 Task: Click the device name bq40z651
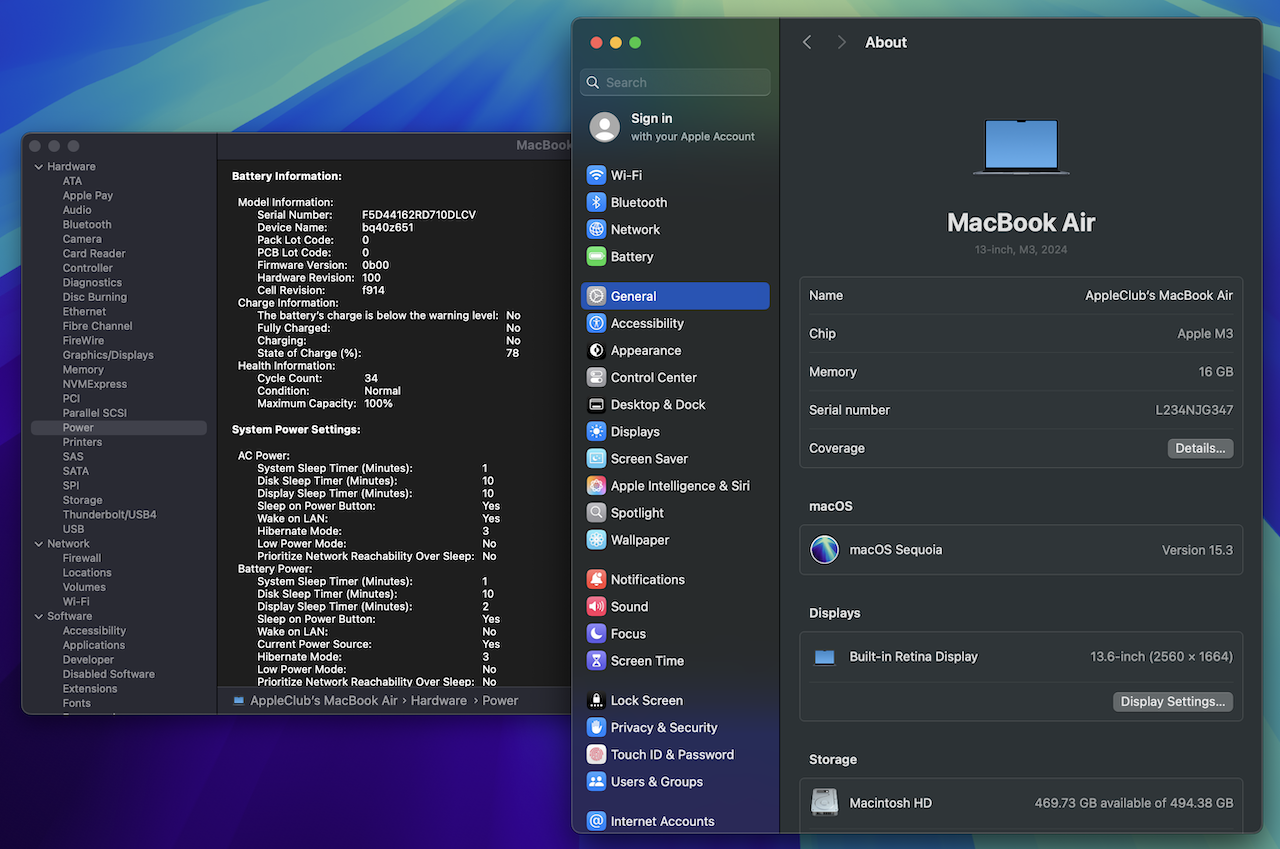pyautogui.click(x=388, y=228)
